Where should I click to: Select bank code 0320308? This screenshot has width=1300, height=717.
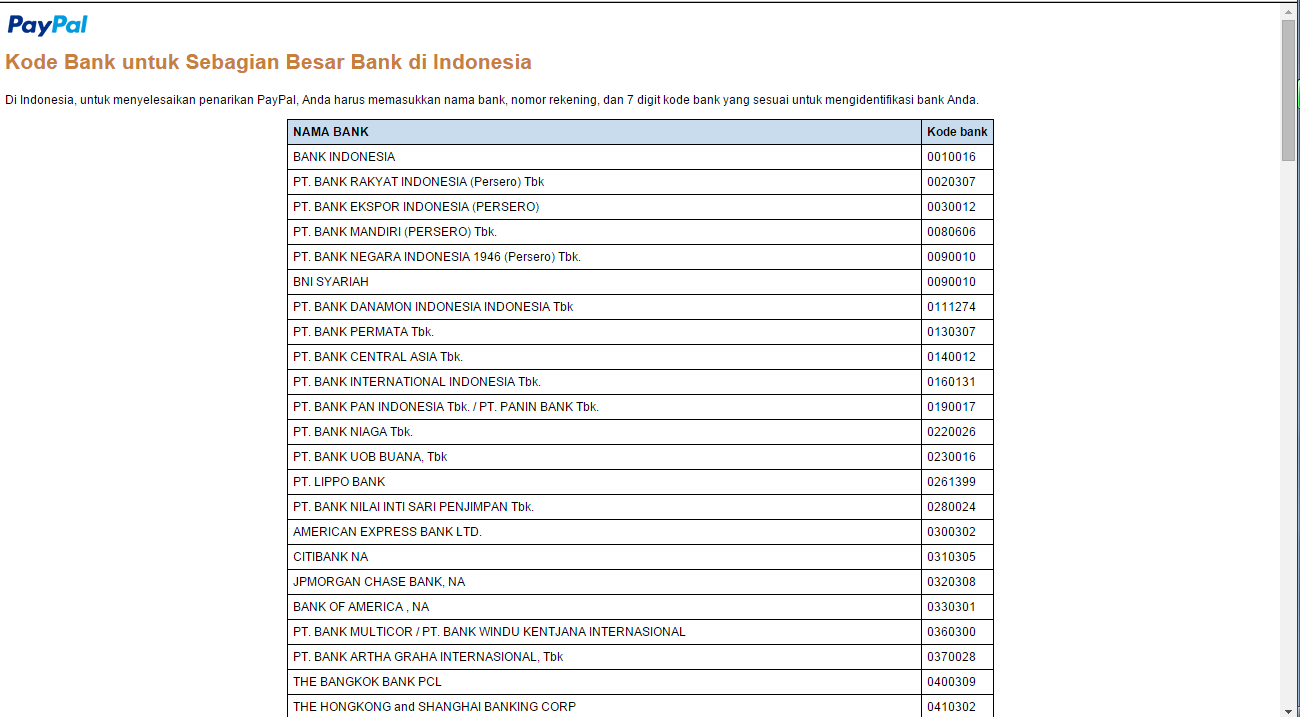951,582
